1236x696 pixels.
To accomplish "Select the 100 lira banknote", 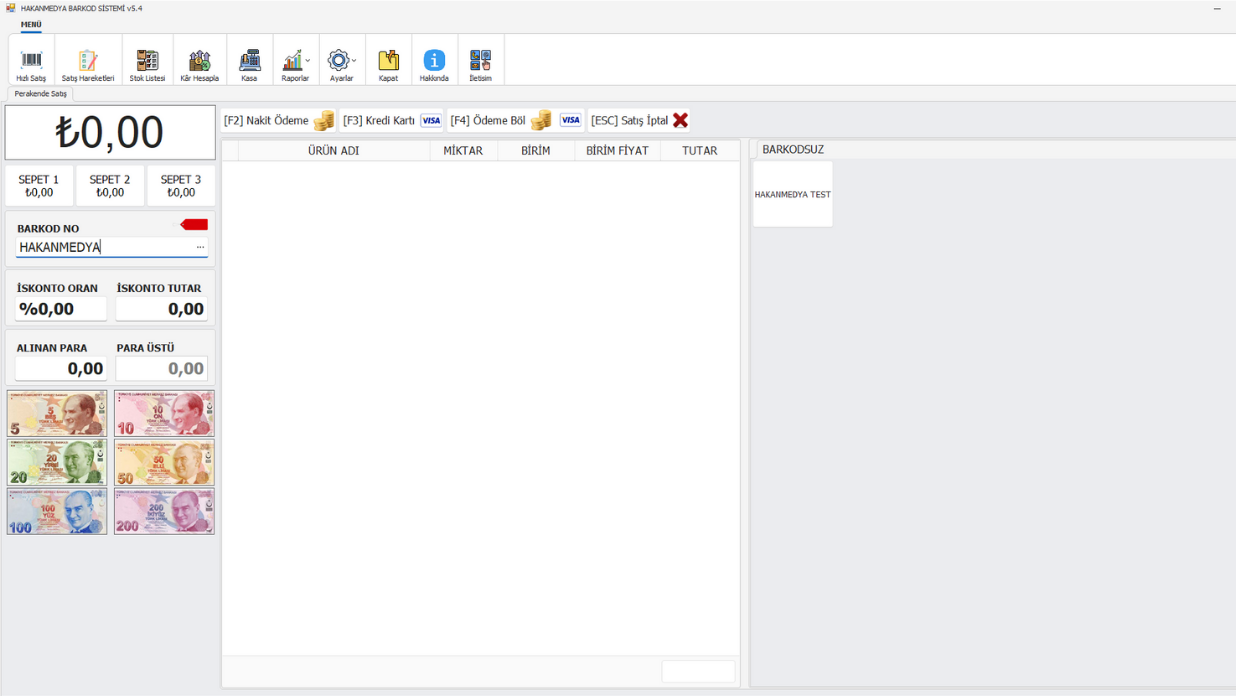I will [57, 512].
